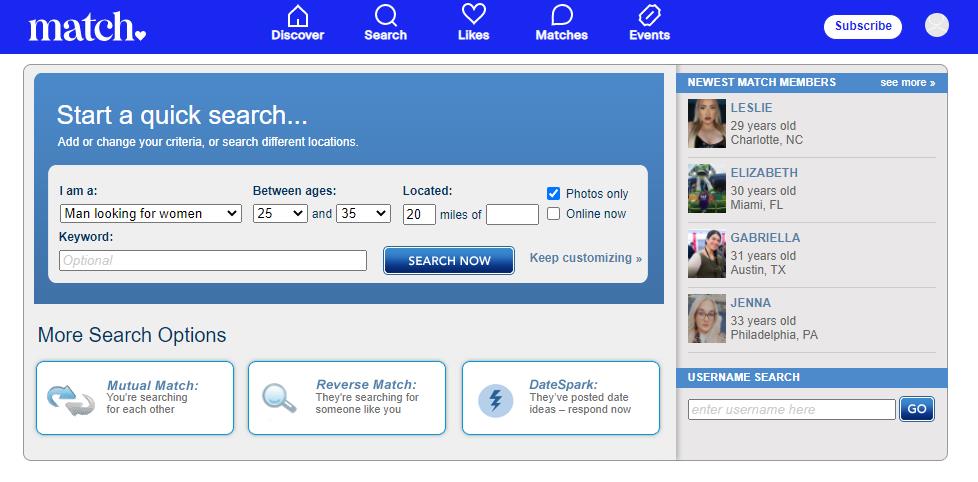The image size is (978, 482).
Task: Click the Search magnifier icon in navbar
Action: [x=385, y=15]
